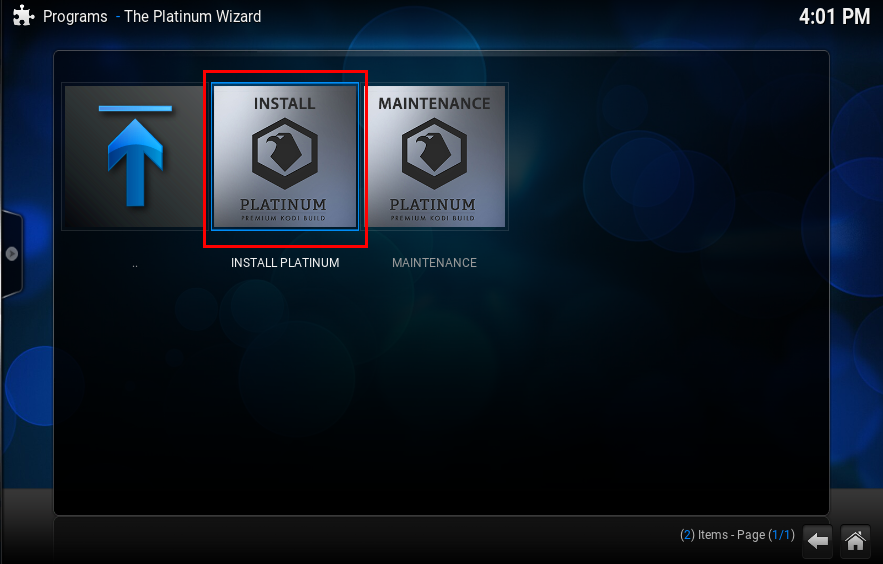This screenshot has height=564, width=883.
Task: Open the Maintenance Platinum tile
Action: (x=434, y=156)
